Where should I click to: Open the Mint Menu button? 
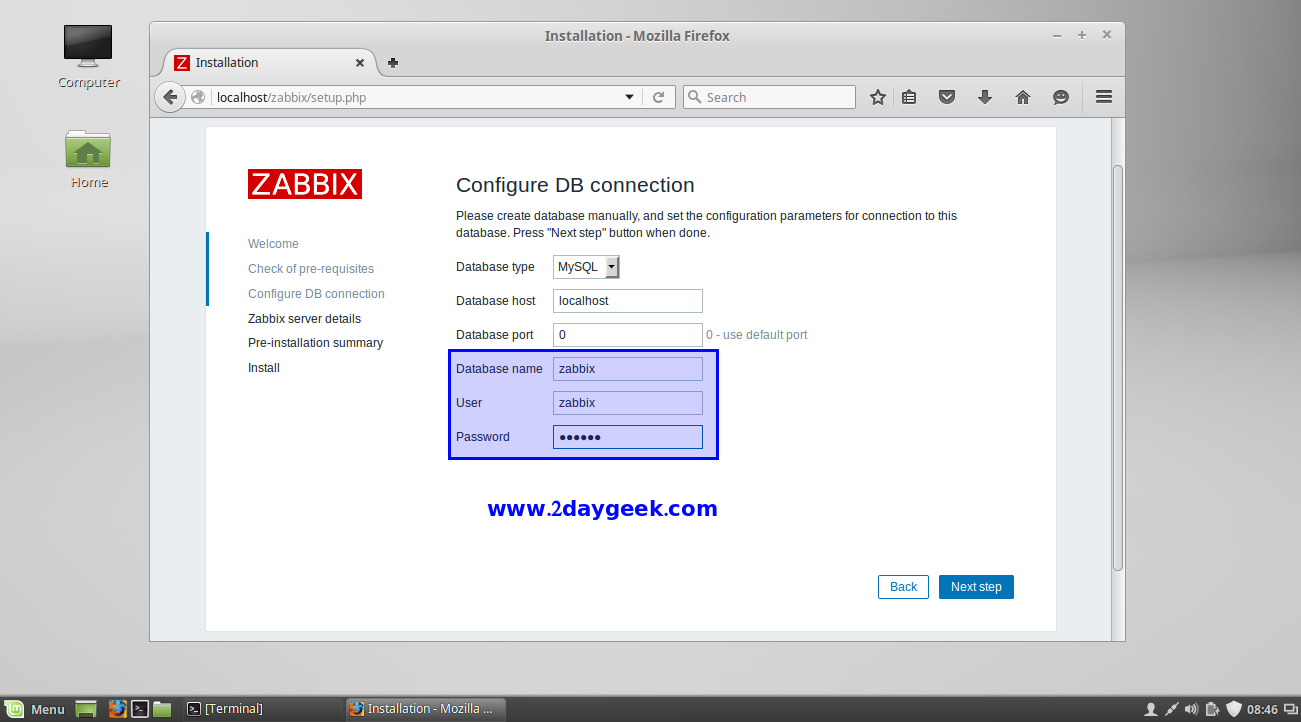[x=35, y=709]
